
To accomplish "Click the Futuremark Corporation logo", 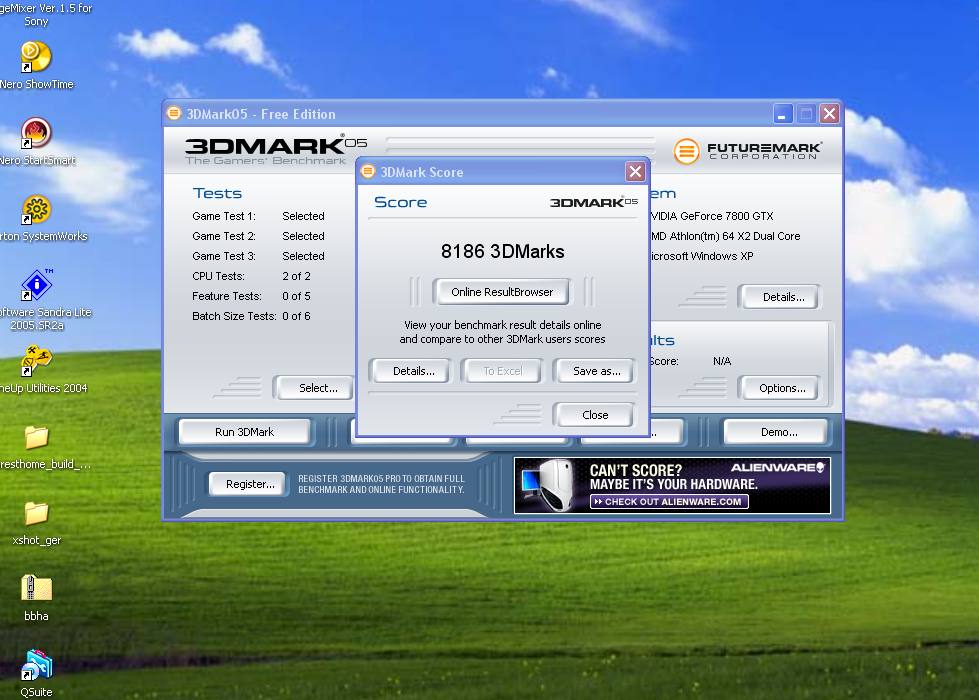I will [747, 151].
